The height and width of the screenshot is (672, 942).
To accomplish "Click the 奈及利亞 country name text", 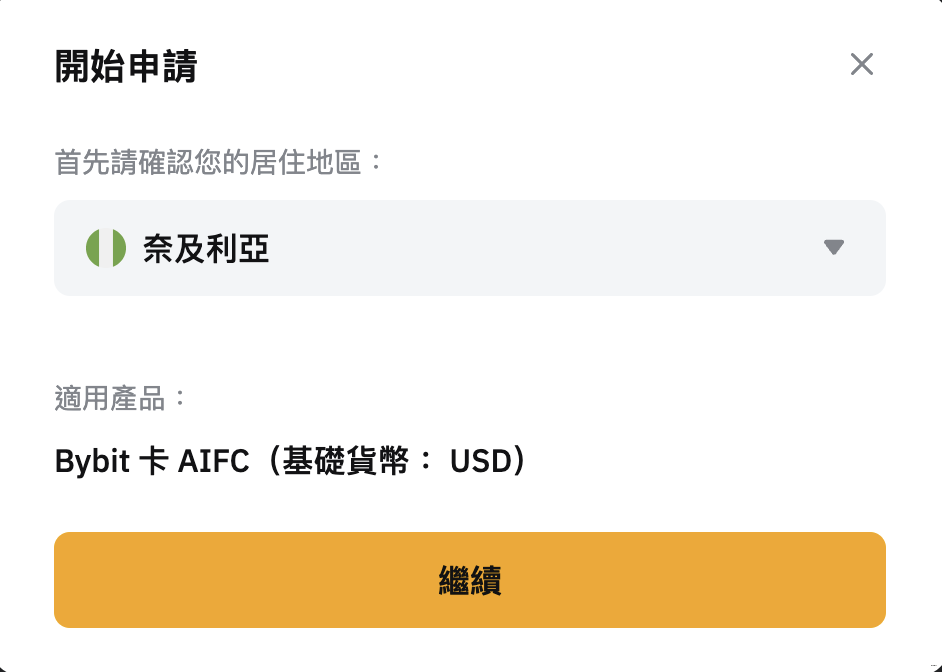I will [206, 249].
